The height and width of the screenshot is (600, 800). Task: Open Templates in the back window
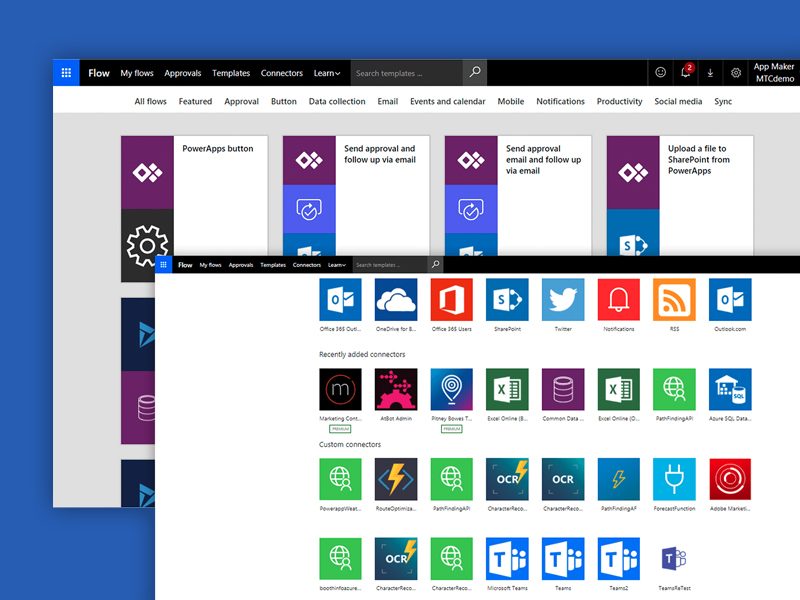coord(231,73)
